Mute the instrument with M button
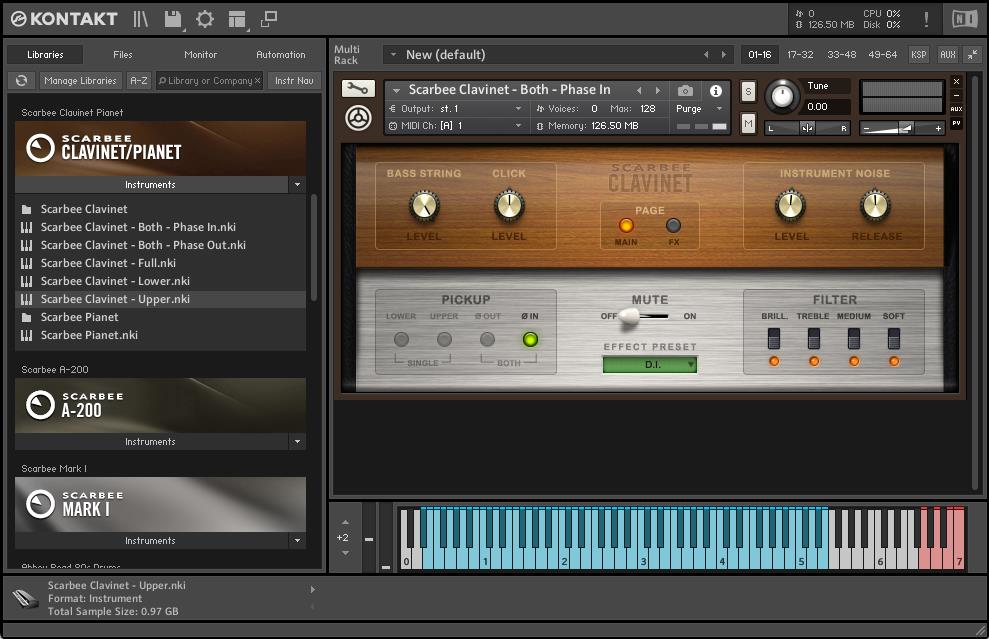Screen dimensions: 989x639 [748, 123]
